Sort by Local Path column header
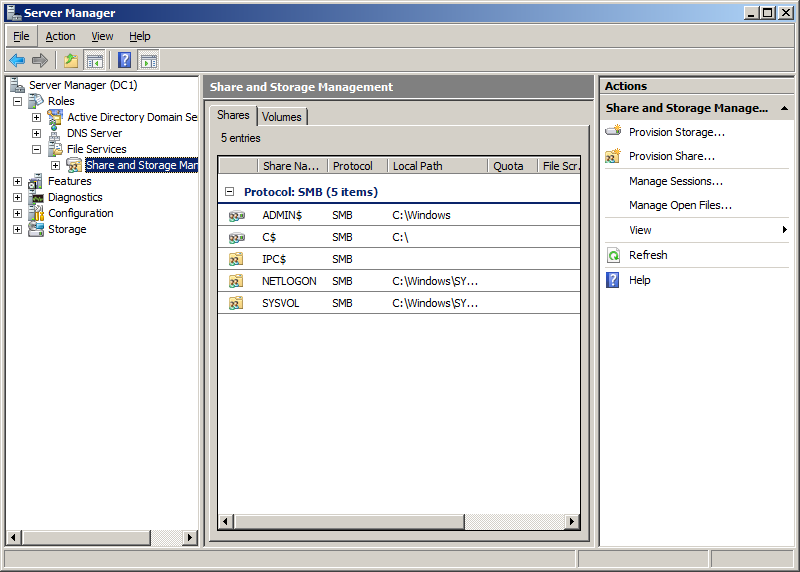Image resolution: width=800 pixels, height=572 pixels. pos(437,166)
